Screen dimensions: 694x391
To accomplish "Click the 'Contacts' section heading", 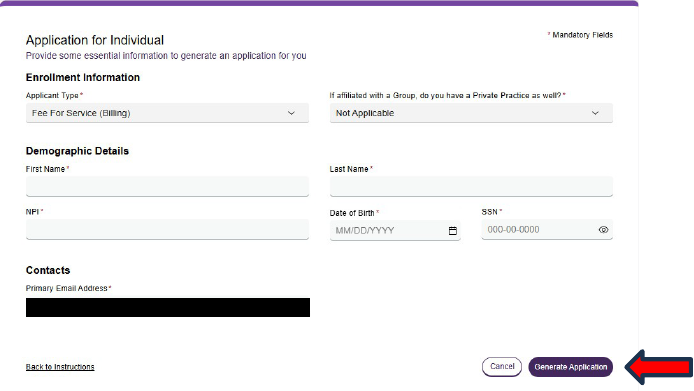I will [x=48, y=270].
